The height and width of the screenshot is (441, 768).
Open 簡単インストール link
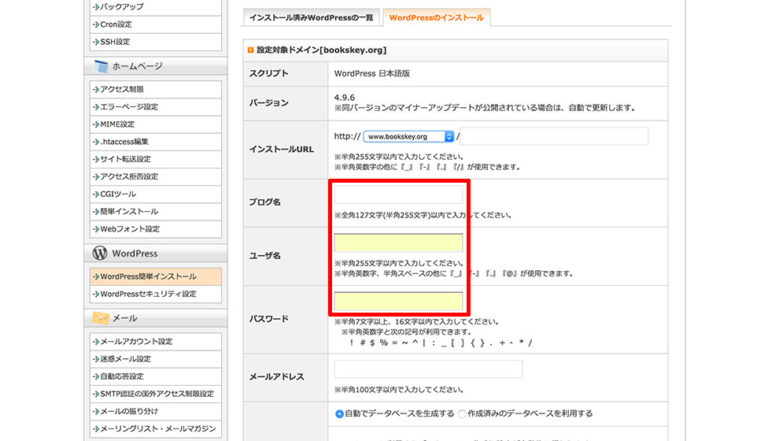click(x=129, y=211)
